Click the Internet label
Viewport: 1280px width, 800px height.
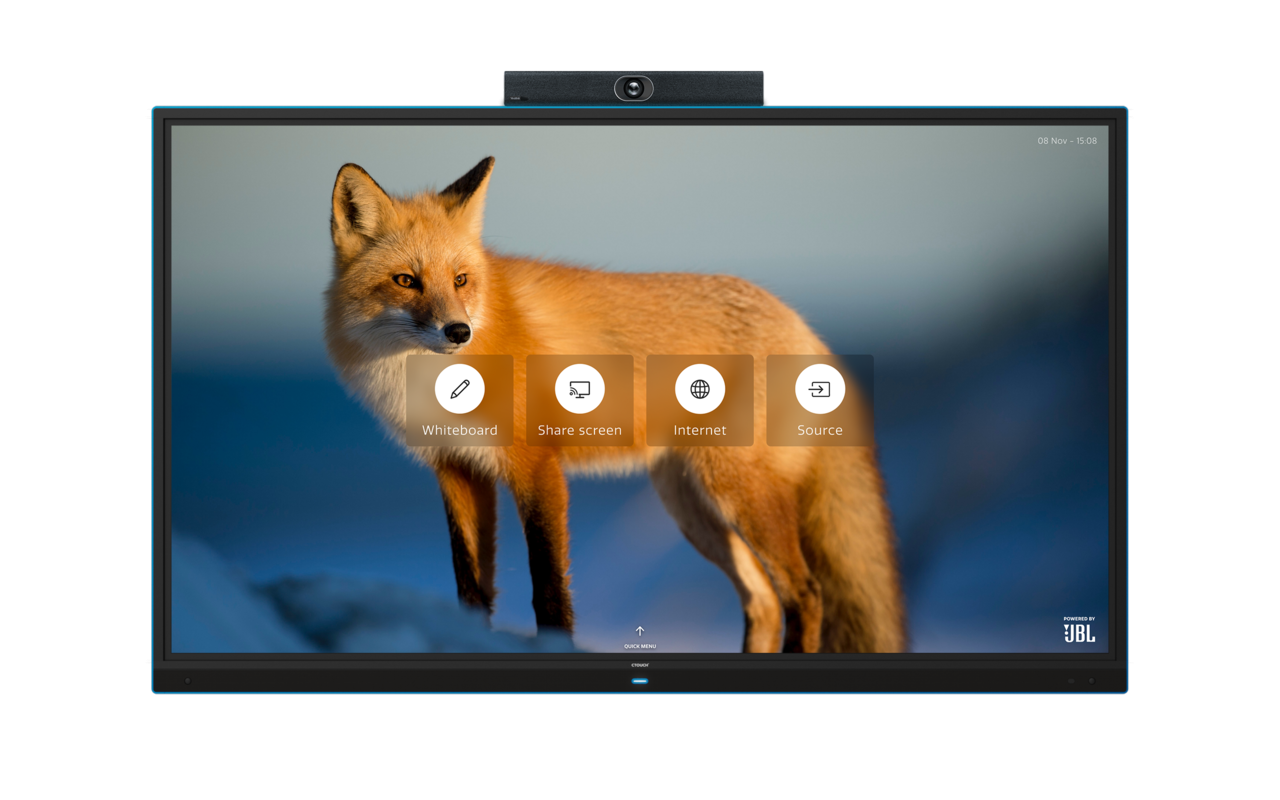coord(700,430)
